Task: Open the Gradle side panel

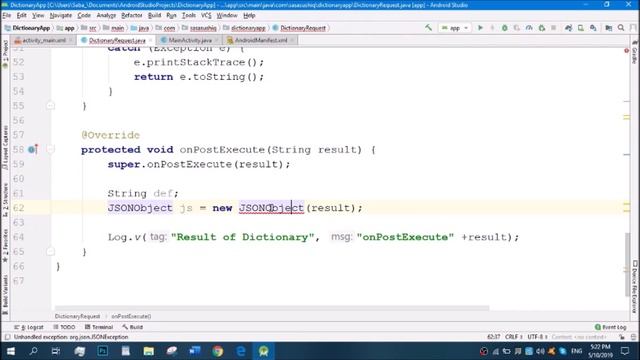Action: pos(635,53)
